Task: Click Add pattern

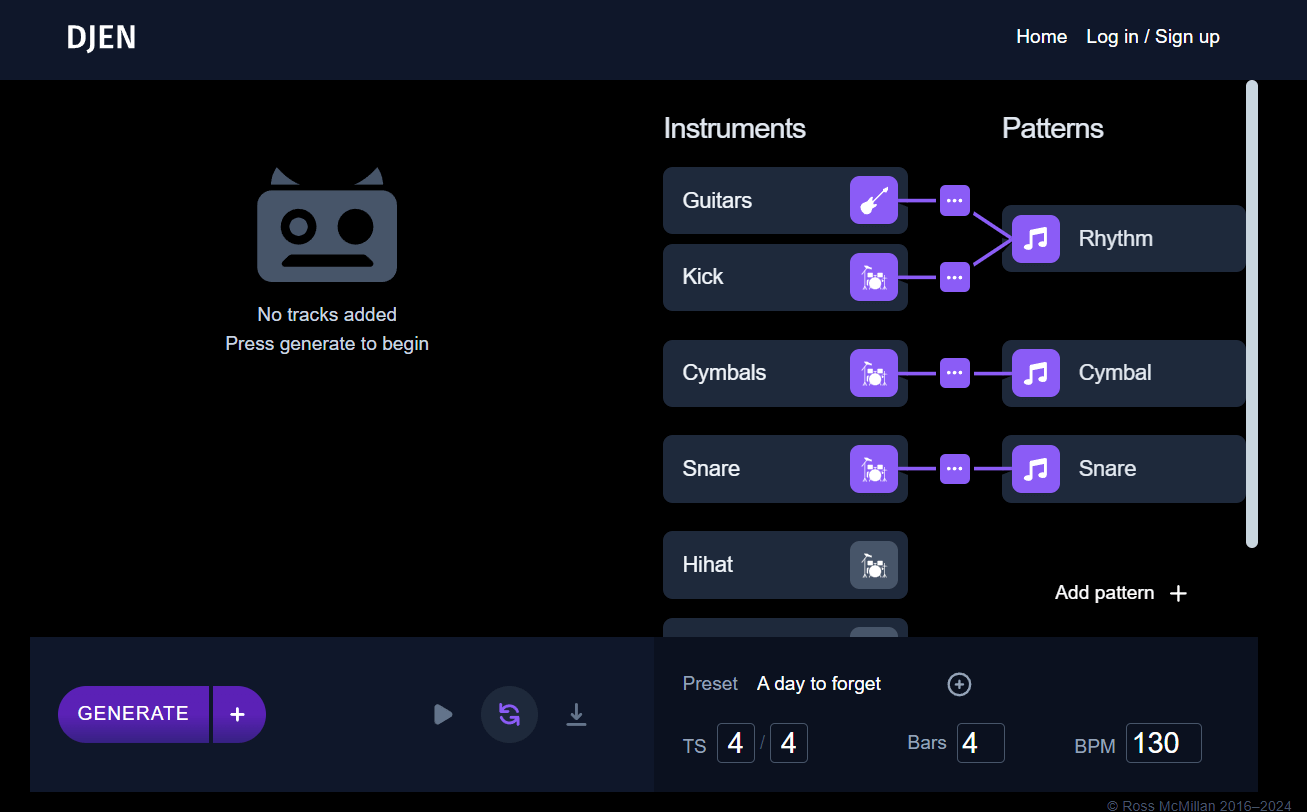Action: (x=1120, y=593)
